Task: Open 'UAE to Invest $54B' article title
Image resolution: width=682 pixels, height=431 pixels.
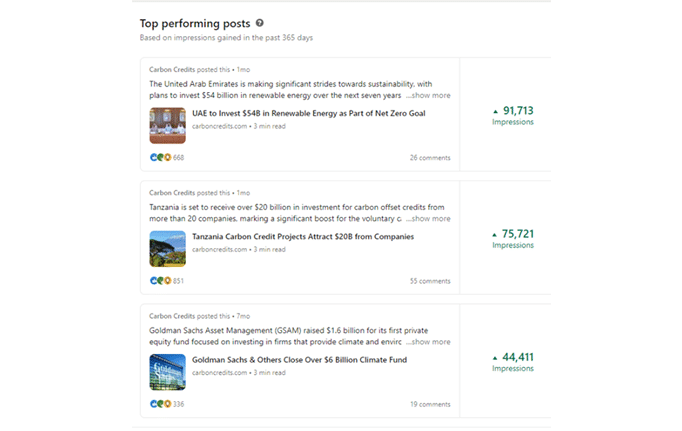Action: 308,114
